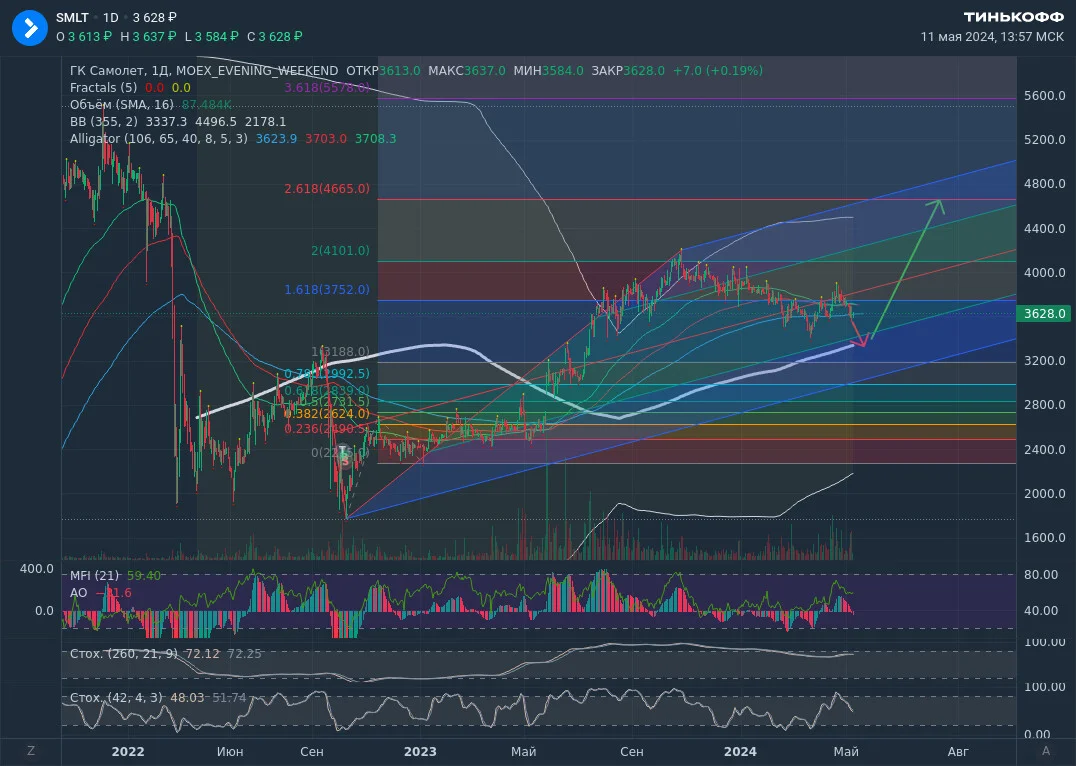Click the high price 'H 3 637 ₽' value
The width and height of the screenshot is (1076, 766).
click(x=148, y=37)
